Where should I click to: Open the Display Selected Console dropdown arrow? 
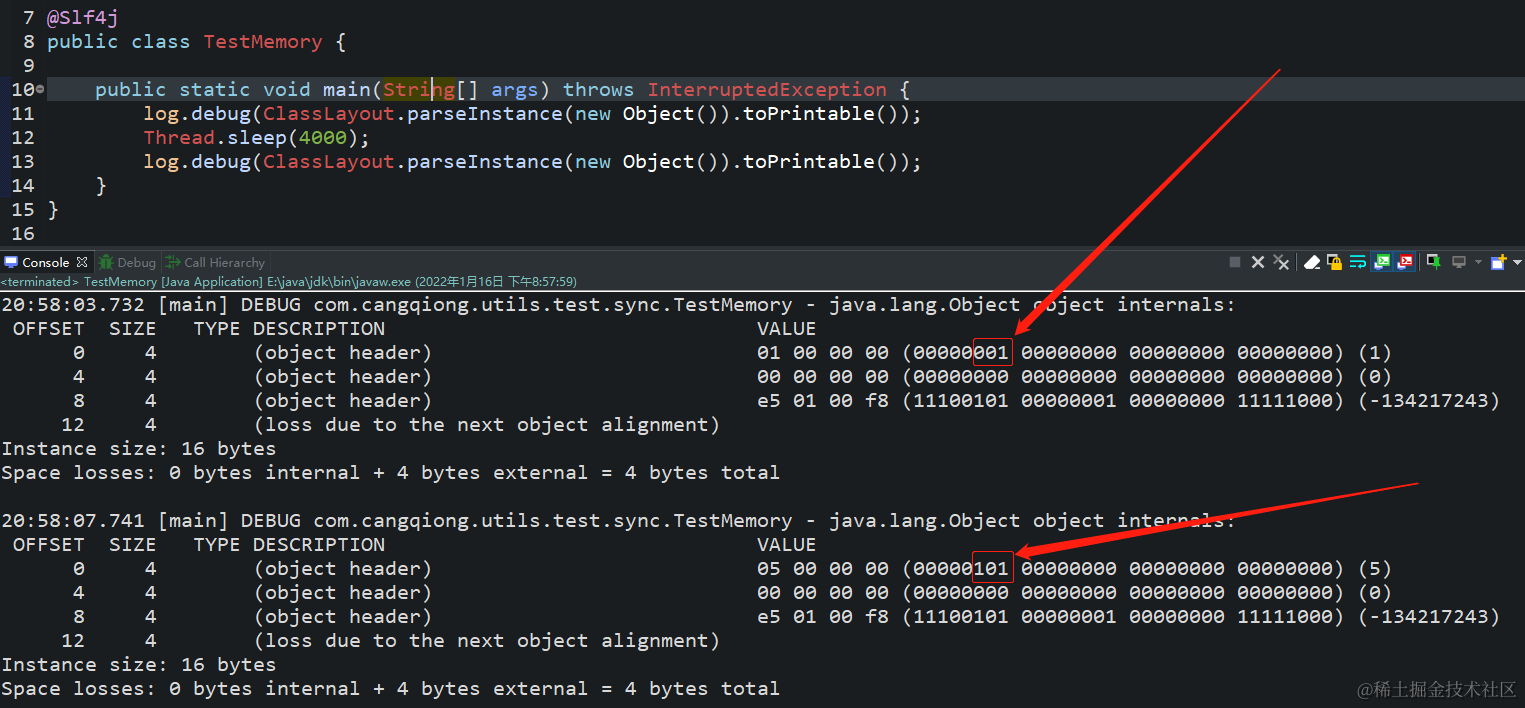tap(1478, 262)
